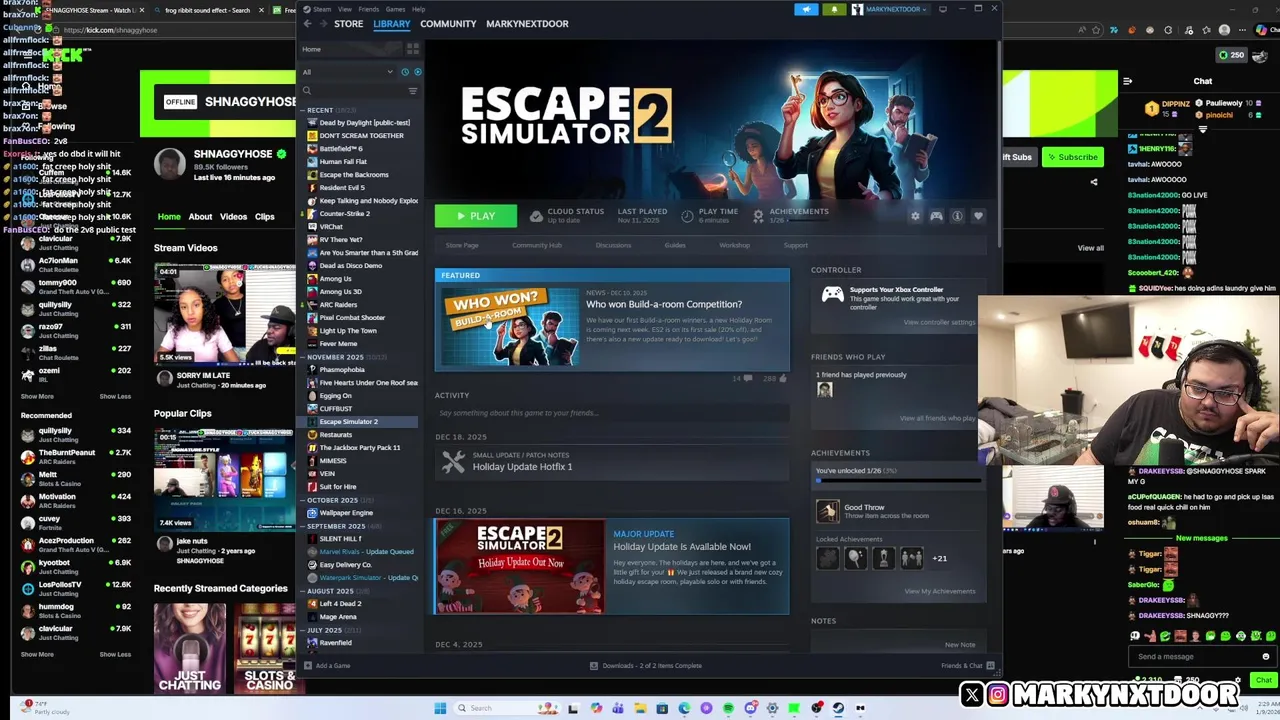
Task: Click the Xbox controller icon
Action: point(832,294)
